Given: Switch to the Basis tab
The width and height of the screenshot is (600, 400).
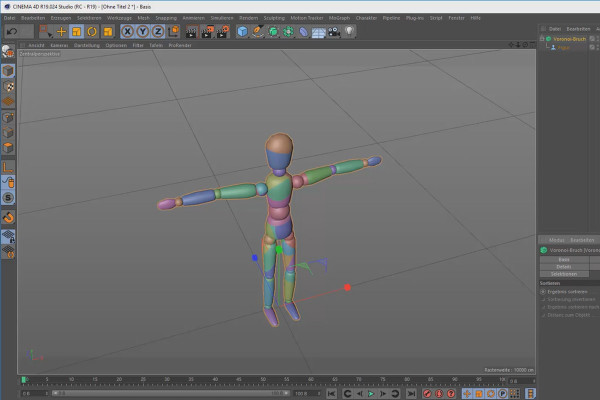Looking at the screenshot, I should coord(564,260).
